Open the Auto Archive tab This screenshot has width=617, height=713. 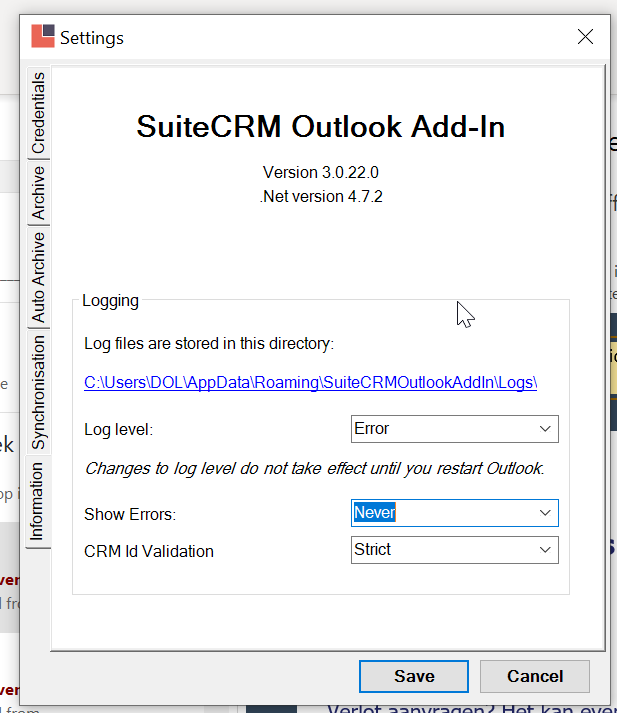(39, 277)
